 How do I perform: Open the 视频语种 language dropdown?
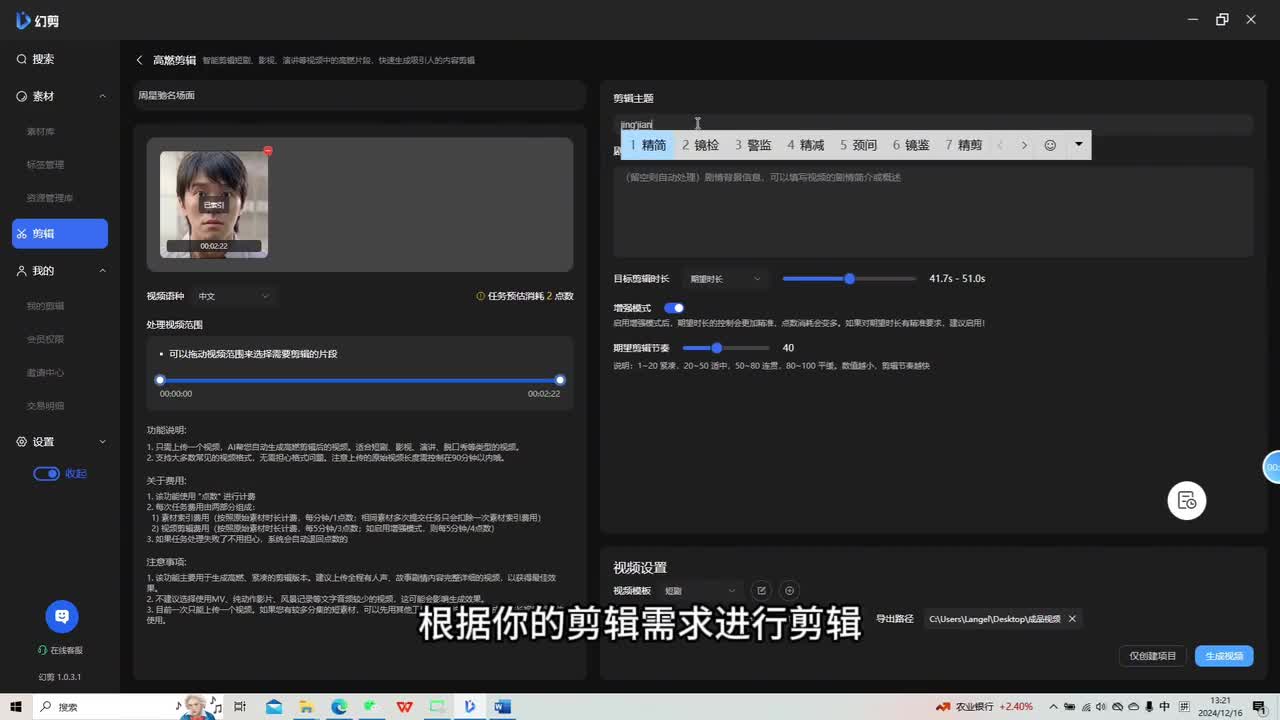point(234,296)
